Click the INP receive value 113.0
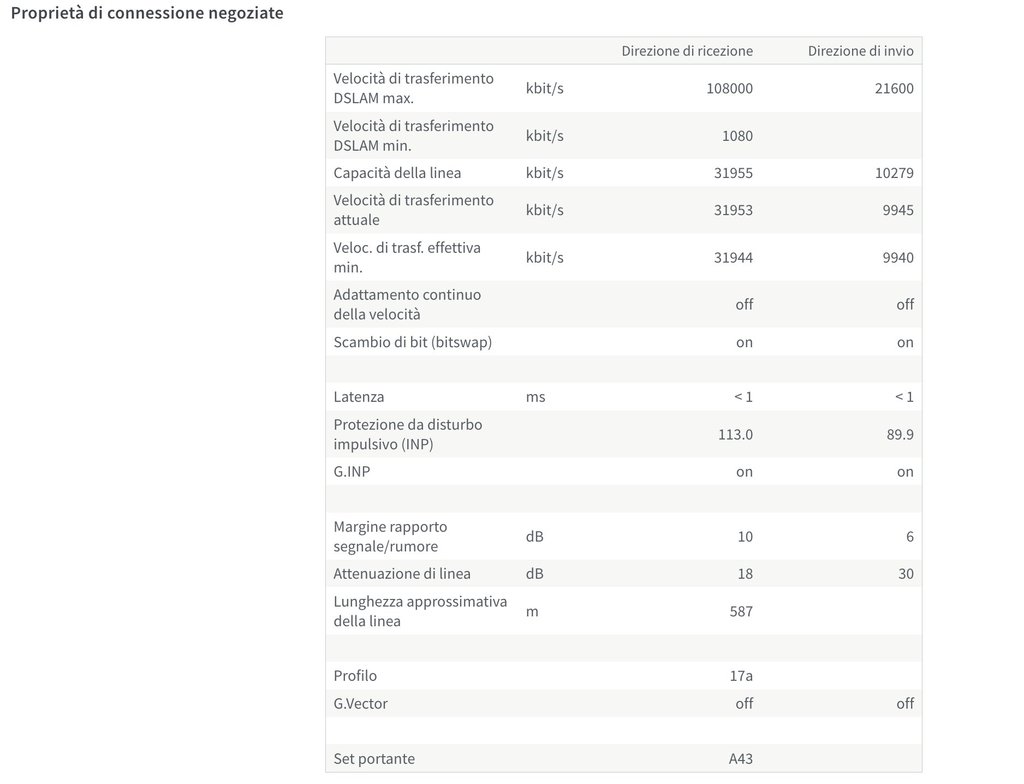The width and height of the screenshot is (1024, 784). (735, 434)
